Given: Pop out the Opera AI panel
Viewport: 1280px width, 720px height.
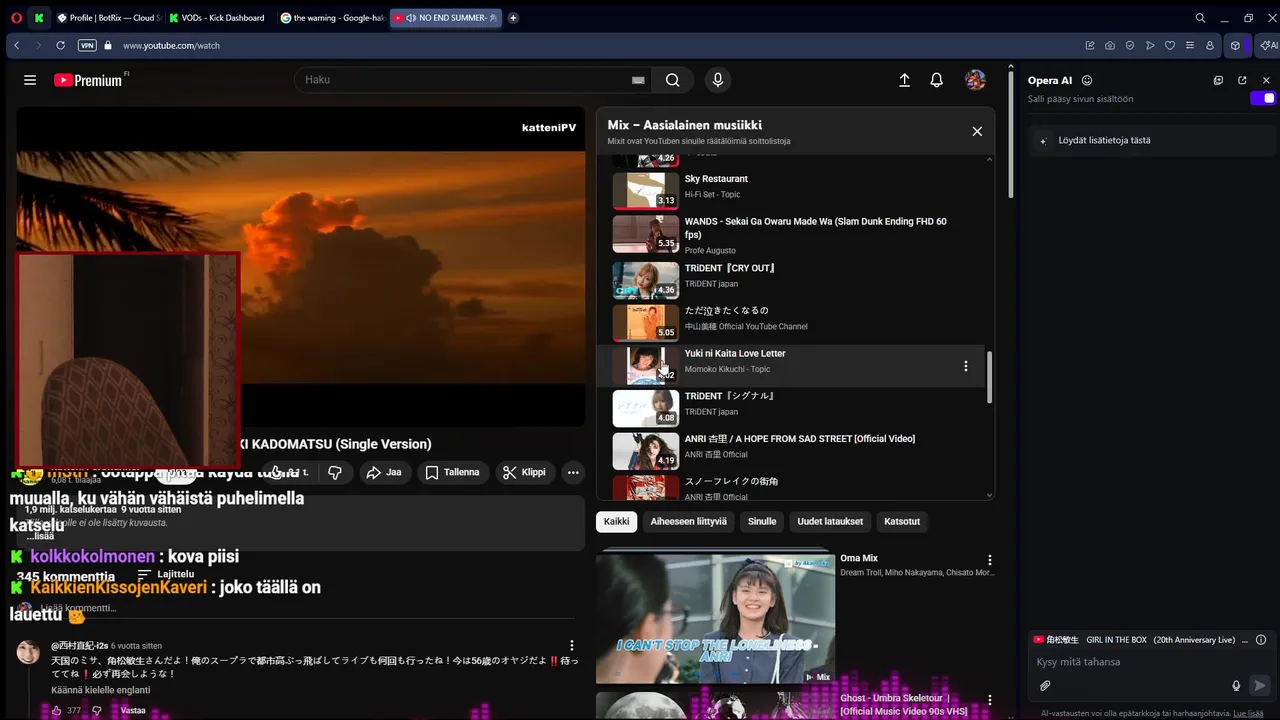Looking at the screenshot, I should 1242,80.
